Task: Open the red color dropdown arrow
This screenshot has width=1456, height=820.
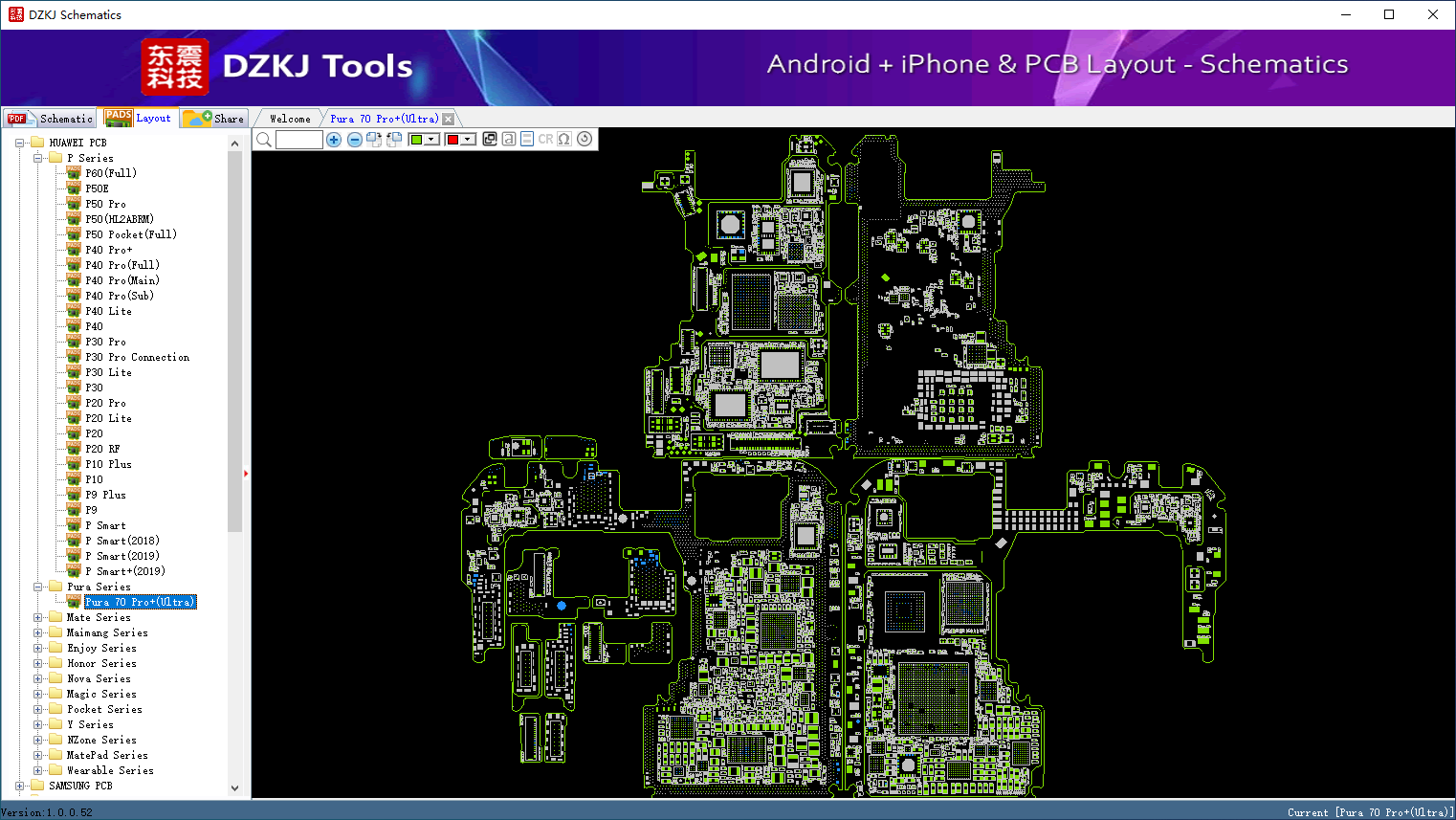Action: 469,140
